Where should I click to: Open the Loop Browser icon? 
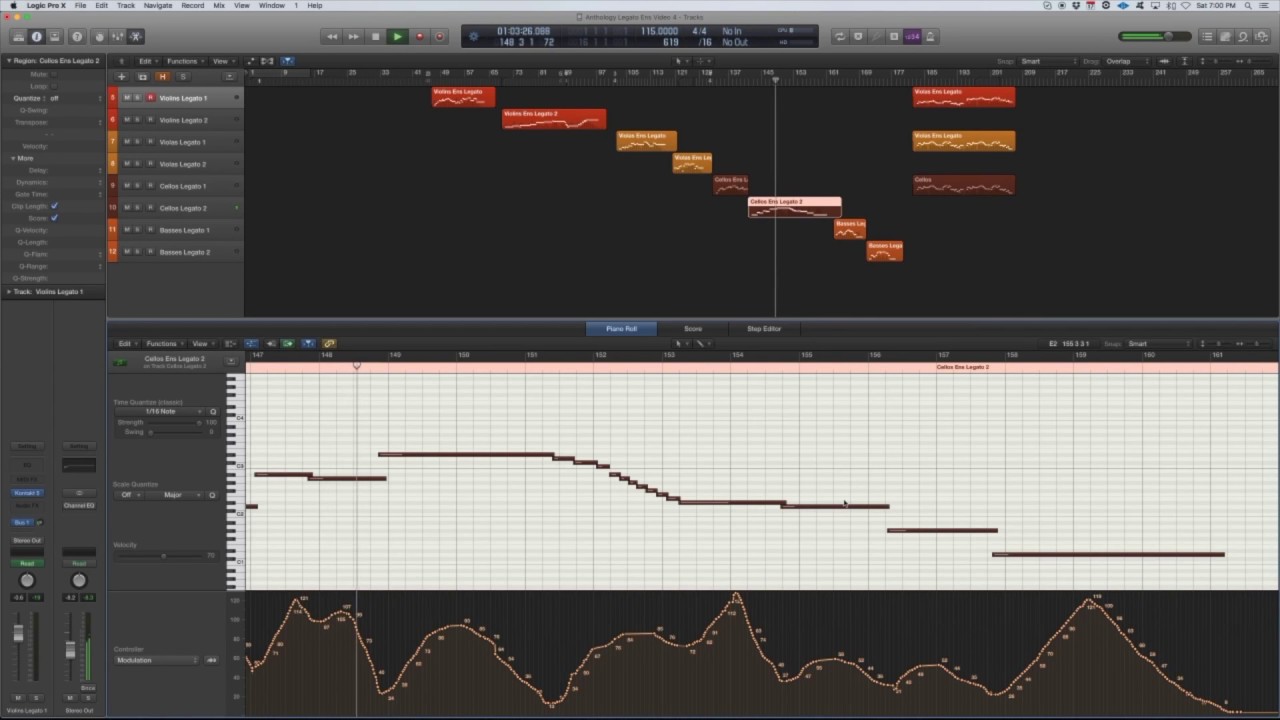click(1243, 37)
